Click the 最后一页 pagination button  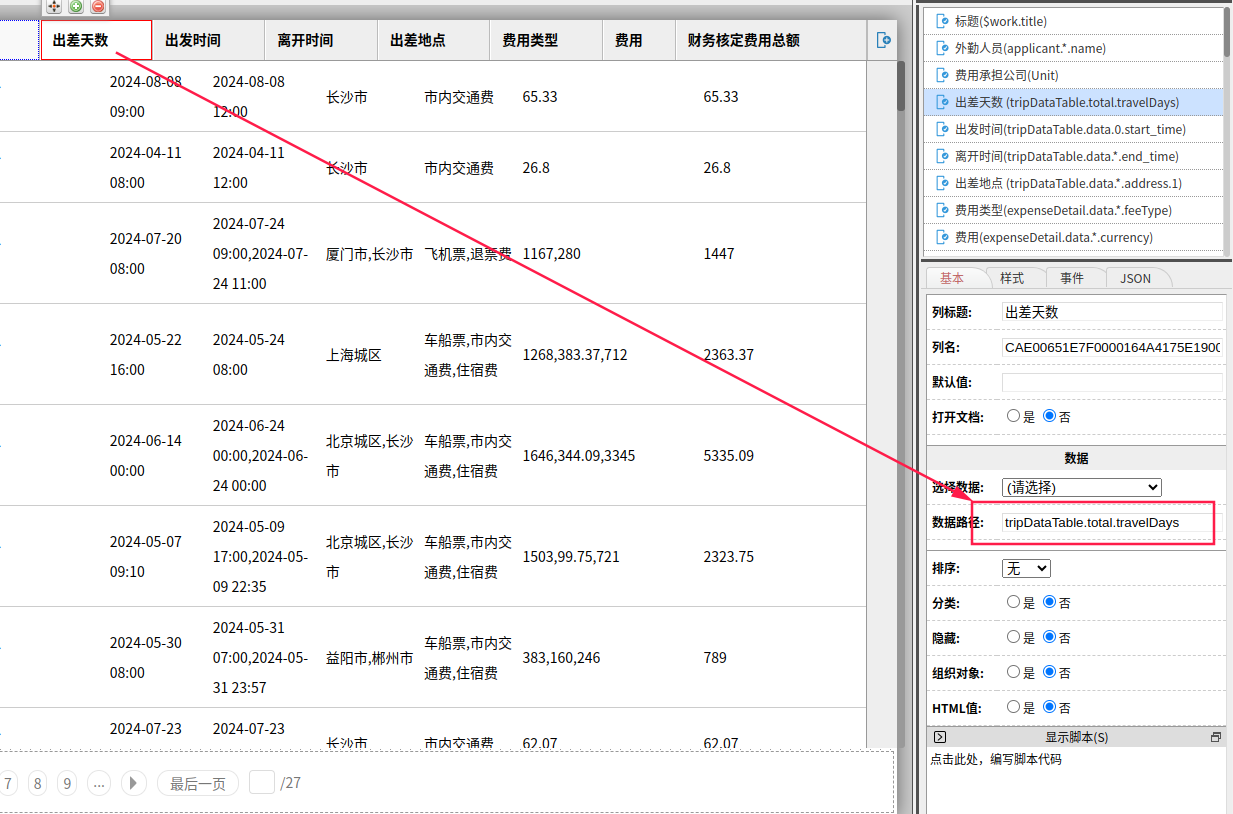197,783
